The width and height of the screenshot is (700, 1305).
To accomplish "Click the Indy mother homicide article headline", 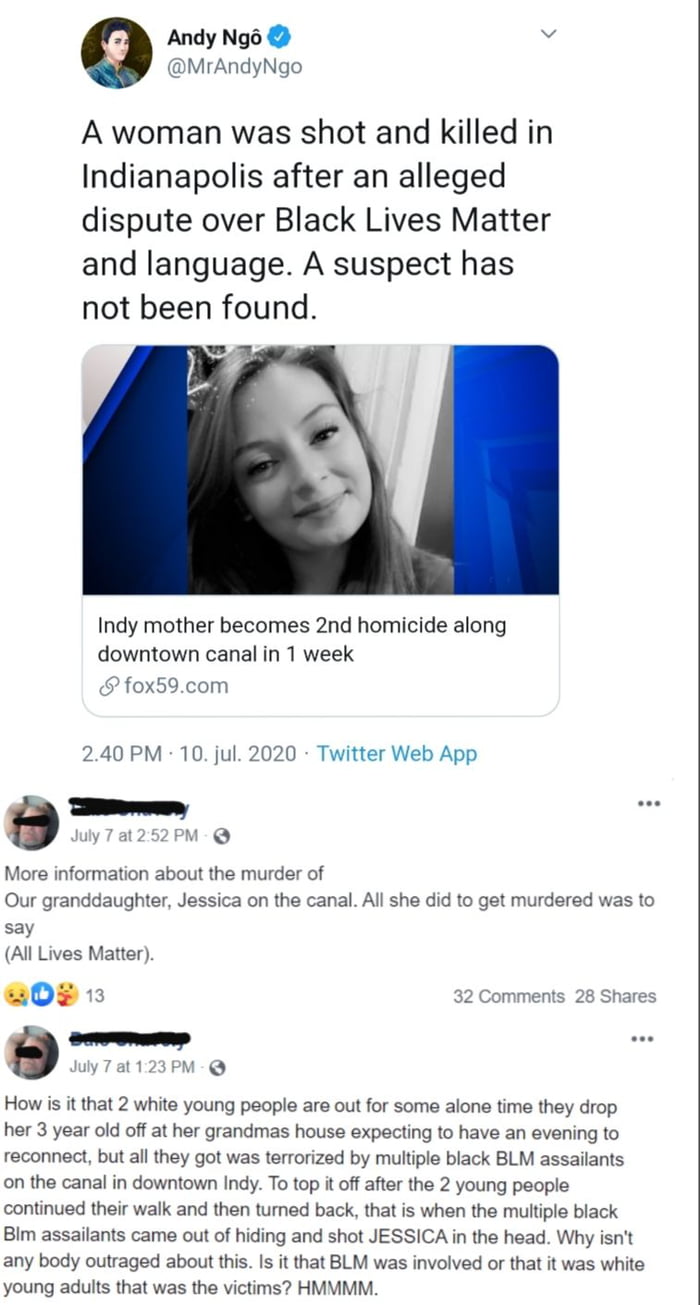I will pos(302,640).
